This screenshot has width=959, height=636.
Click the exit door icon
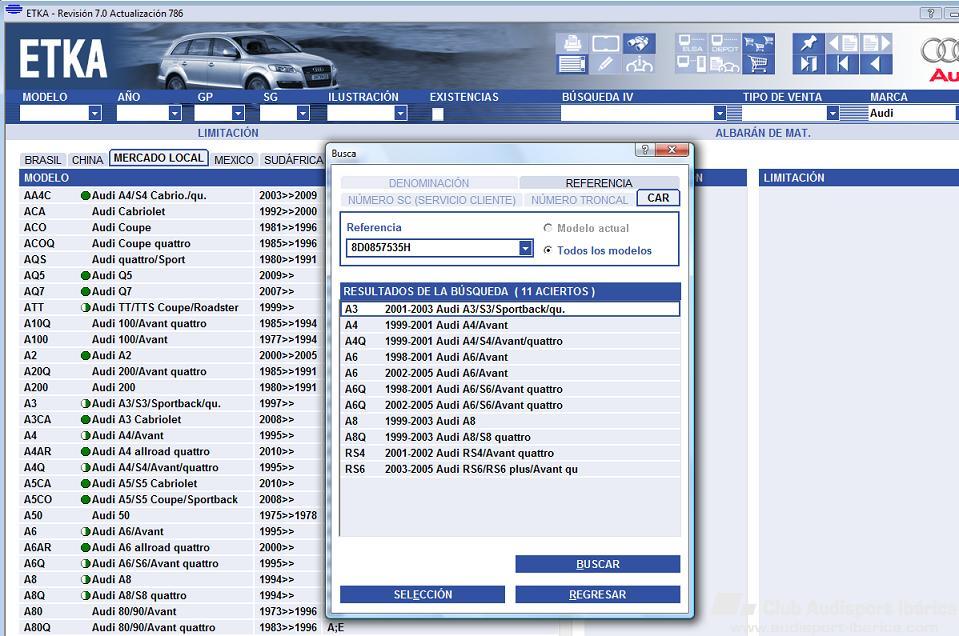pyautogui.click(x=809, y=64)
